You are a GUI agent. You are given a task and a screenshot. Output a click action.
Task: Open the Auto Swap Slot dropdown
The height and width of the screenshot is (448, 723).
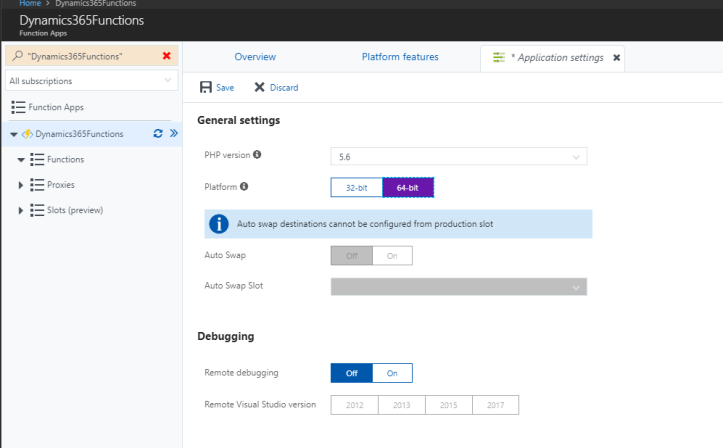tap(459, 287)
